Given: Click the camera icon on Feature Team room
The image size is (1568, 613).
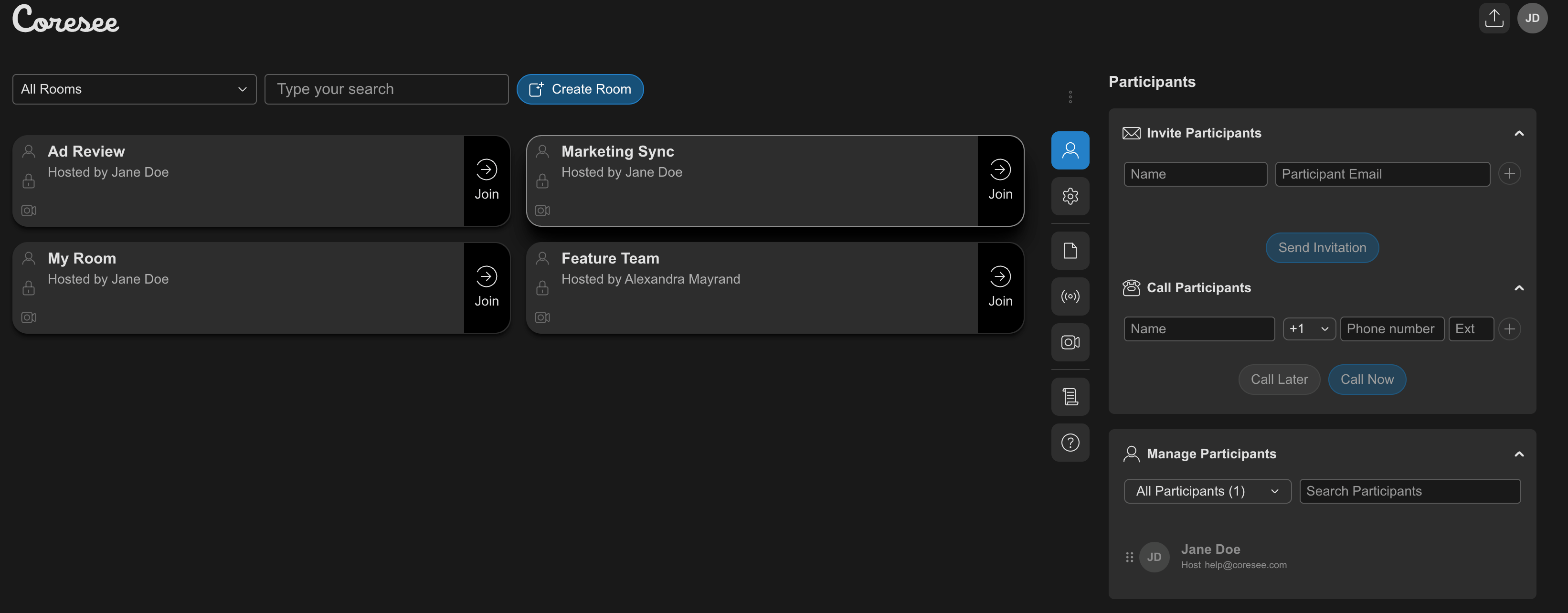Looking at the screenshot, I should [542, 318].
